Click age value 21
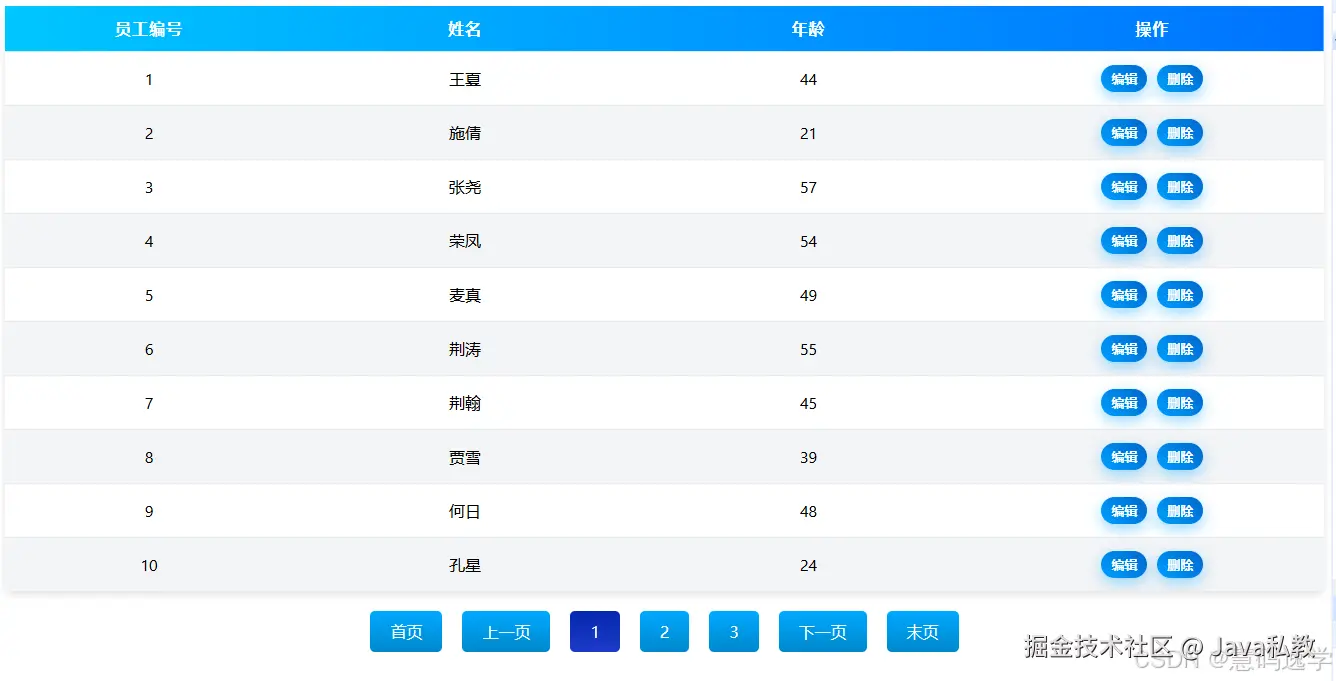This screenshot has height=681, width=1336. click(x=808, y=133)
